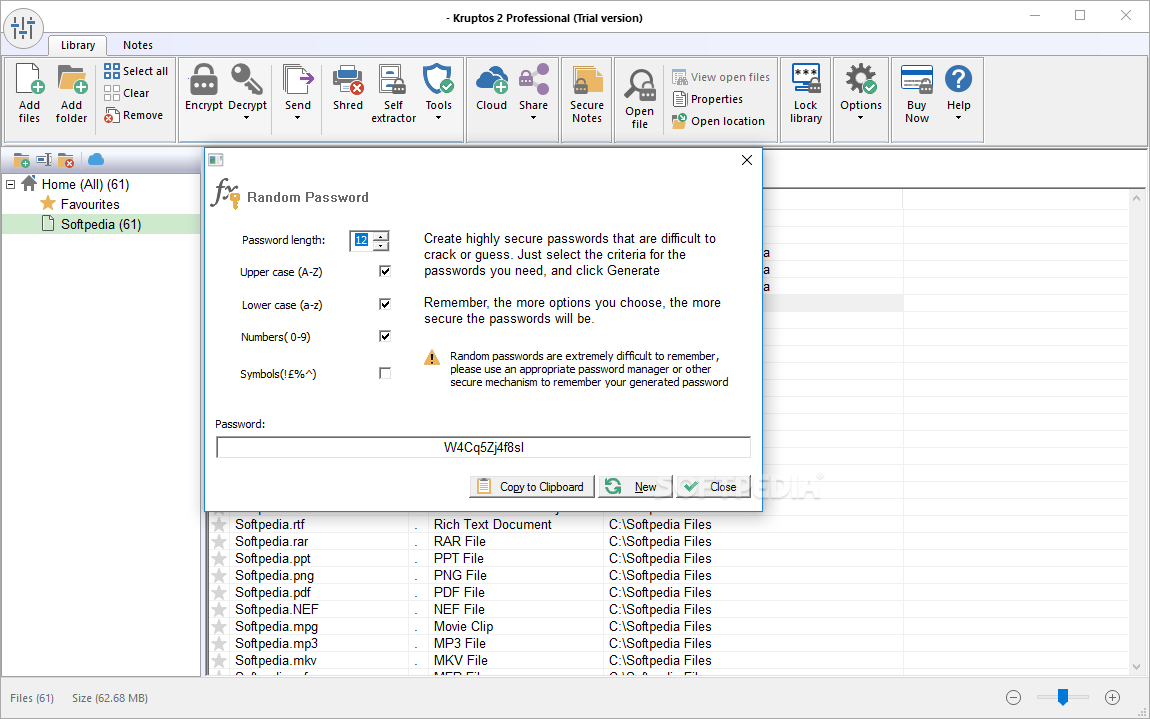Select the Lock library icon
The image size is (1150, 719).
pos(805,79)
